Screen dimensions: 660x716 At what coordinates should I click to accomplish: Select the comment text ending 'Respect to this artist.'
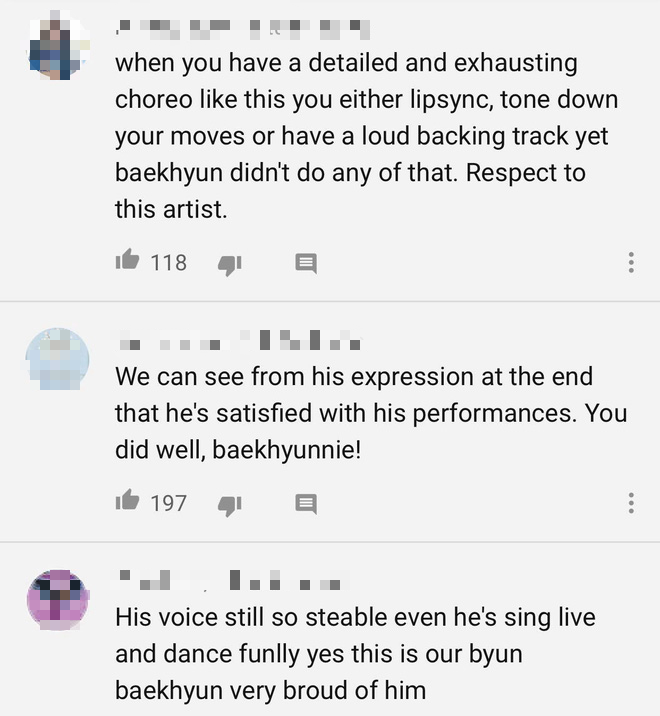pos(366,136)
